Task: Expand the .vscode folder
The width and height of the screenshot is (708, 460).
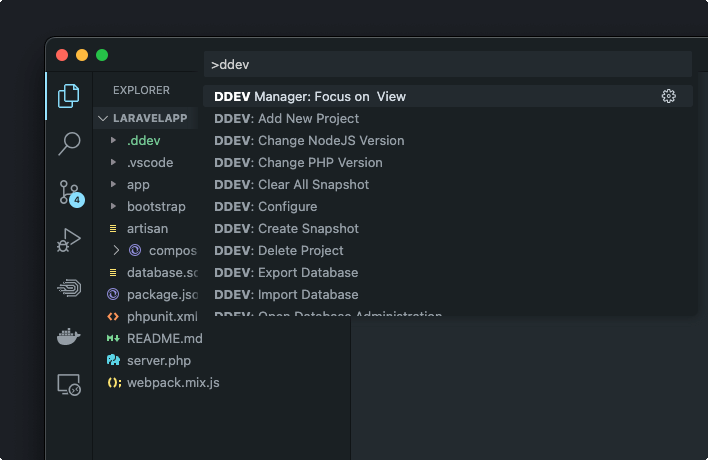Action: coord(113,162)
